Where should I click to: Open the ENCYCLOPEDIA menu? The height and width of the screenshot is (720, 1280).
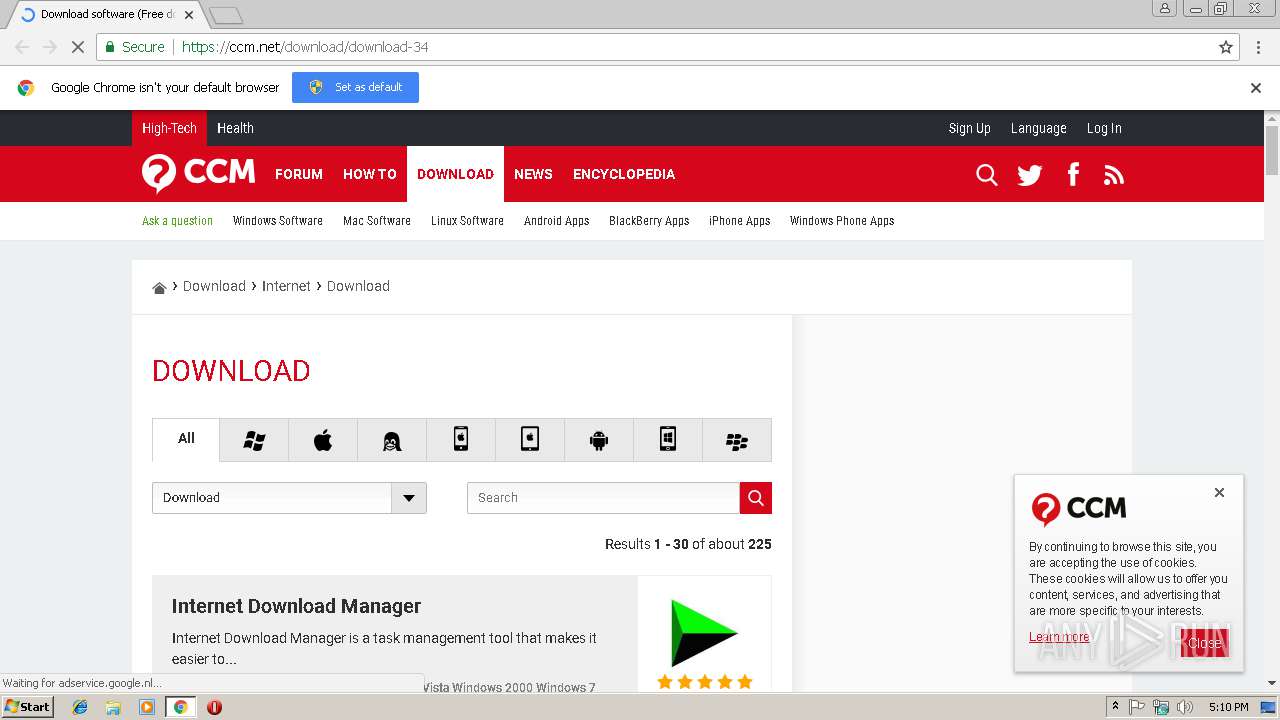coord(624,174)
